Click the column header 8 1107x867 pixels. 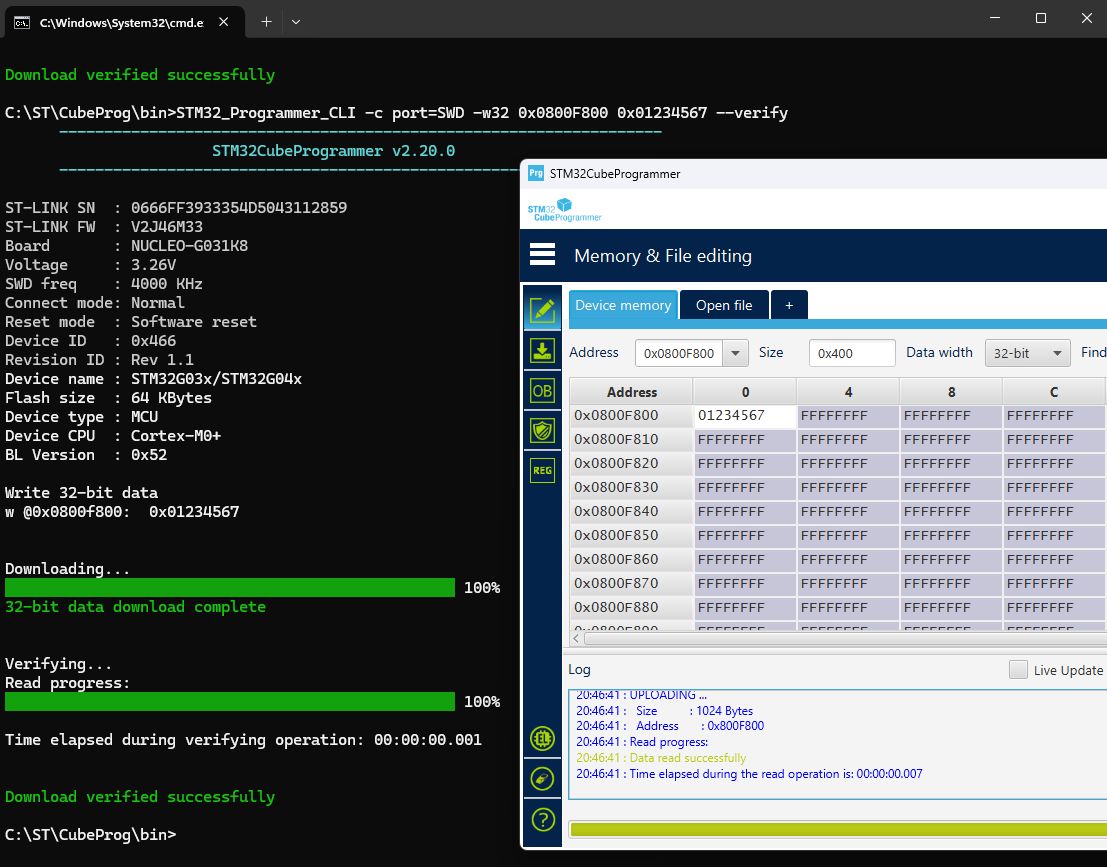(951, 392)
